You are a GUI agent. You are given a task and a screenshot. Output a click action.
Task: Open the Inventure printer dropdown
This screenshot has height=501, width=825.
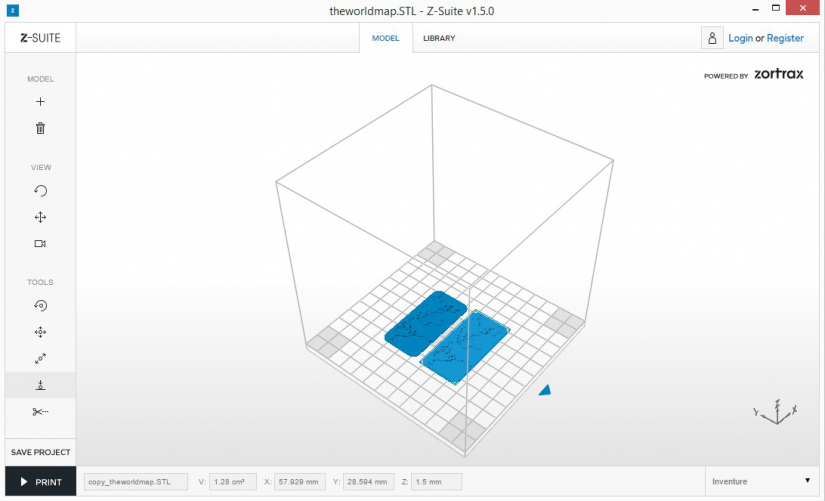[761, 481]
